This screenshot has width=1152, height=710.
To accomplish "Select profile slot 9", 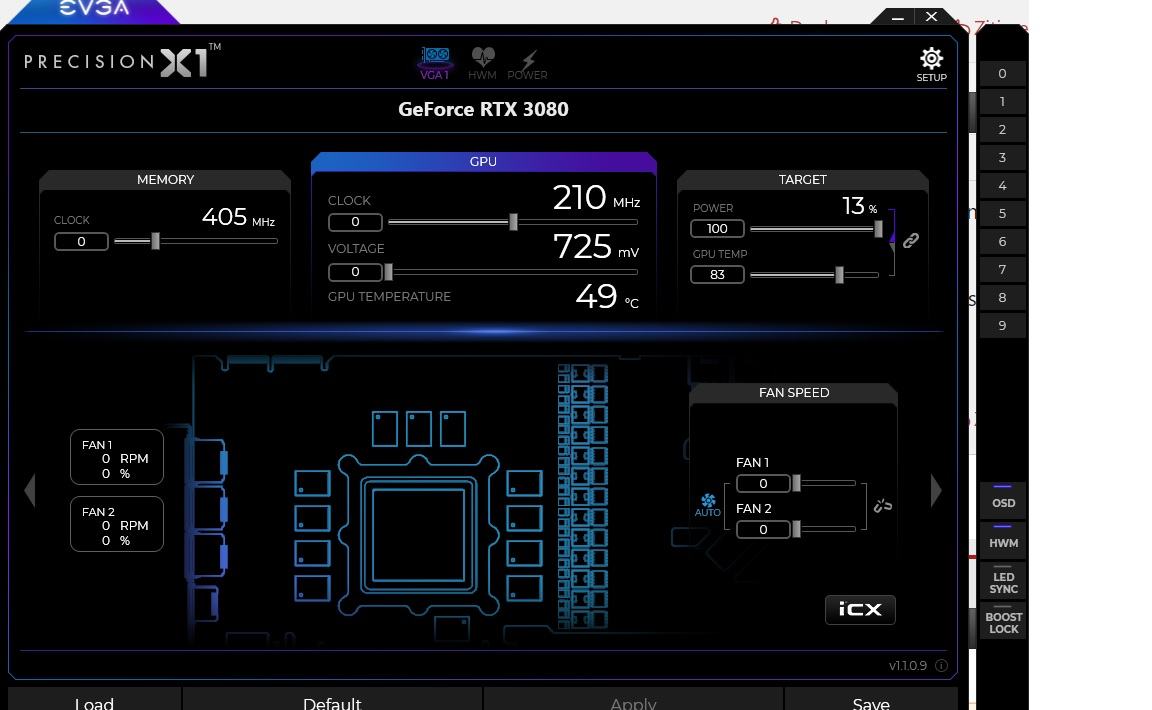I will coord(1002,325).
